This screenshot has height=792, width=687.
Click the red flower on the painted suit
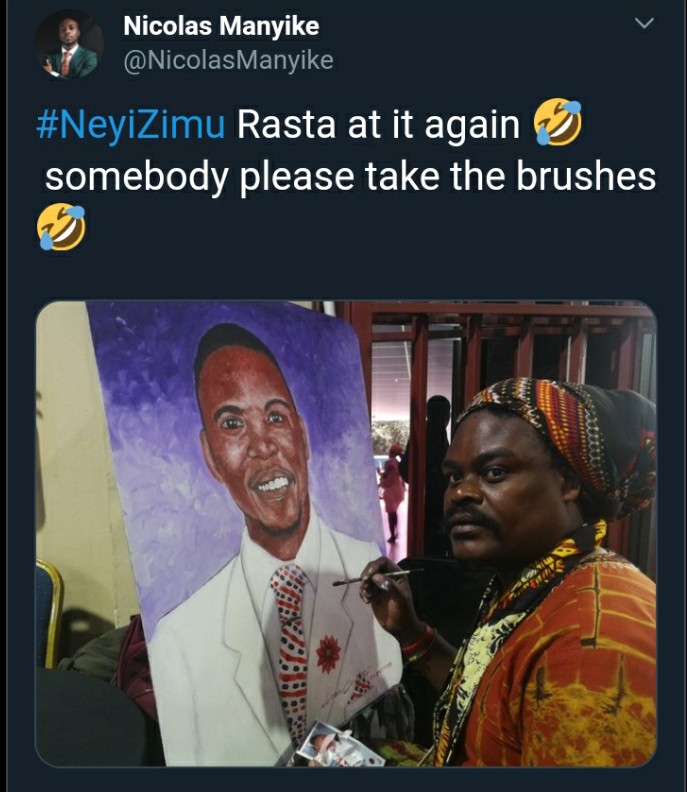328,654
